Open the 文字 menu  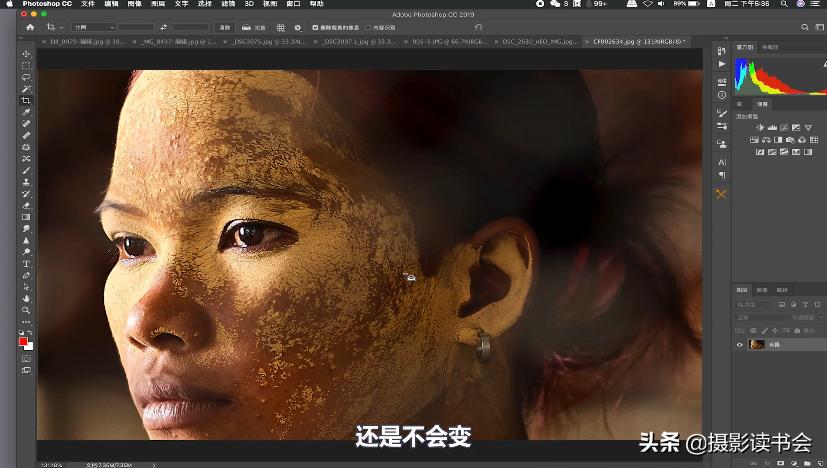pyautogui.click(x=181, y=4)
